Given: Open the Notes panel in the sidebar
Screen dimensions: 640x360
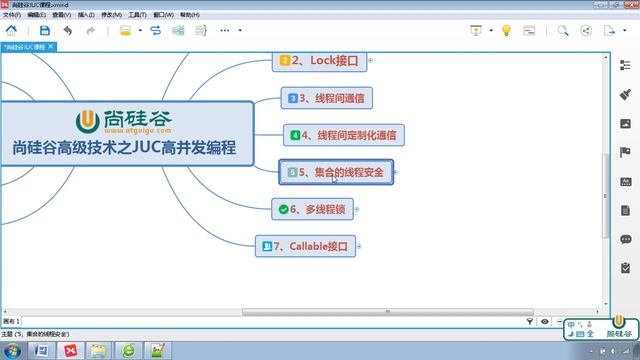Looking at the screenshot, I should pos(625,210).
